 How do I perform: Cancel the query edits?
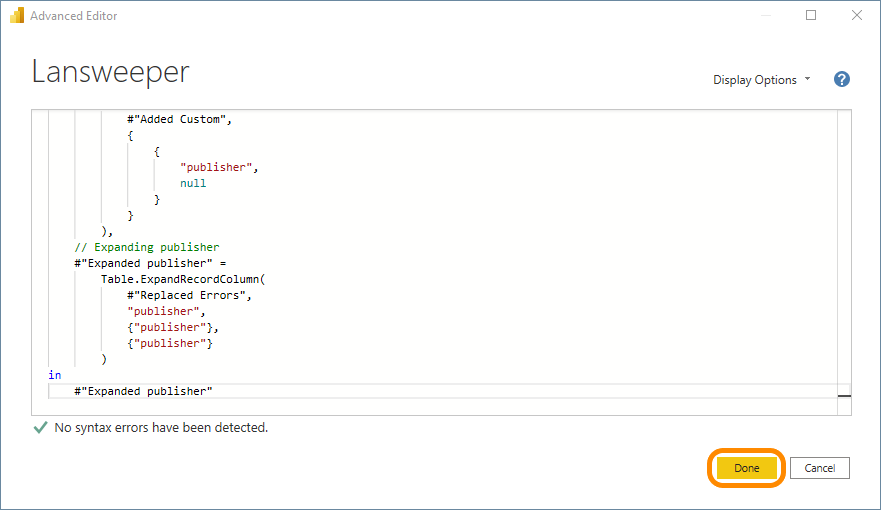pyautogui.click(x=819, y=468)
